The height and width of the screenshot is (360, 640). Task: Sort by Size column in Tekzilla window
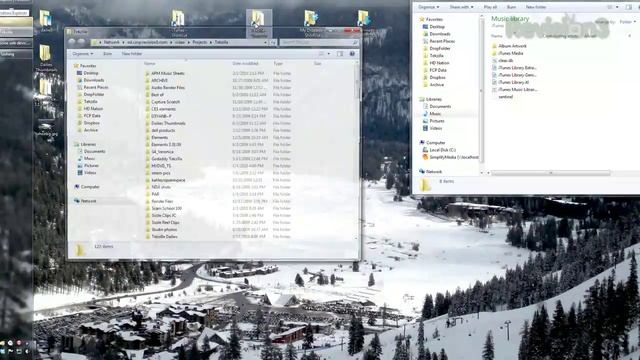pos(318,63)
